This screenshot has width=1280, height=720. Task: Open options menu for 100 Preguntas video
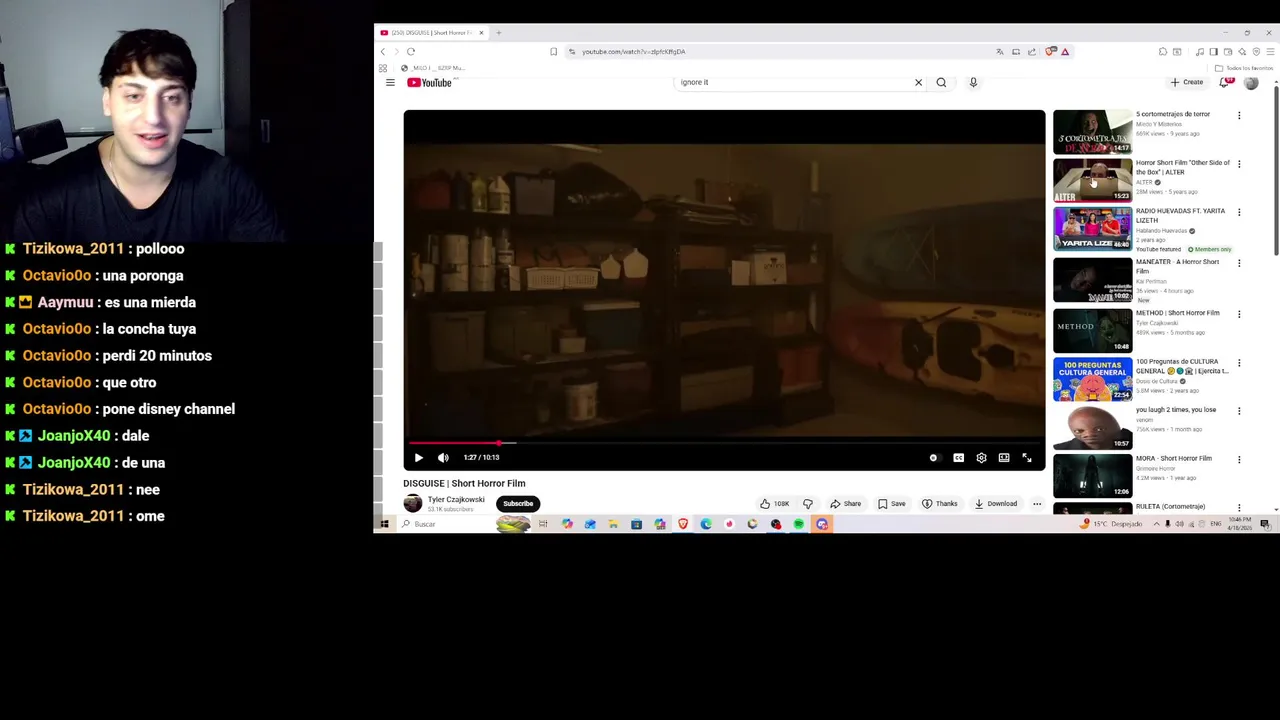tap(1239, 363)
